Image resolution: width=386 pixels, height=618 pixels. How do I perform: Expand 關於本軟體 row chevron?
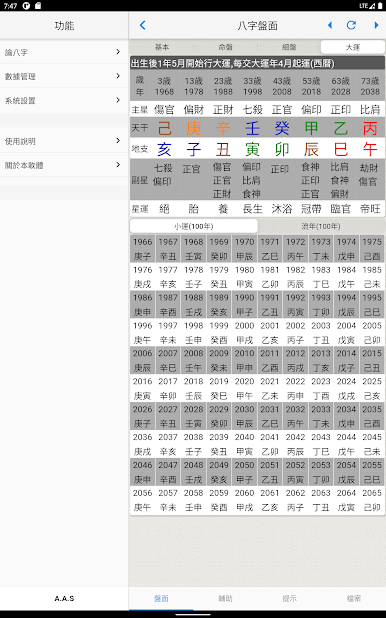click(118, 165)
